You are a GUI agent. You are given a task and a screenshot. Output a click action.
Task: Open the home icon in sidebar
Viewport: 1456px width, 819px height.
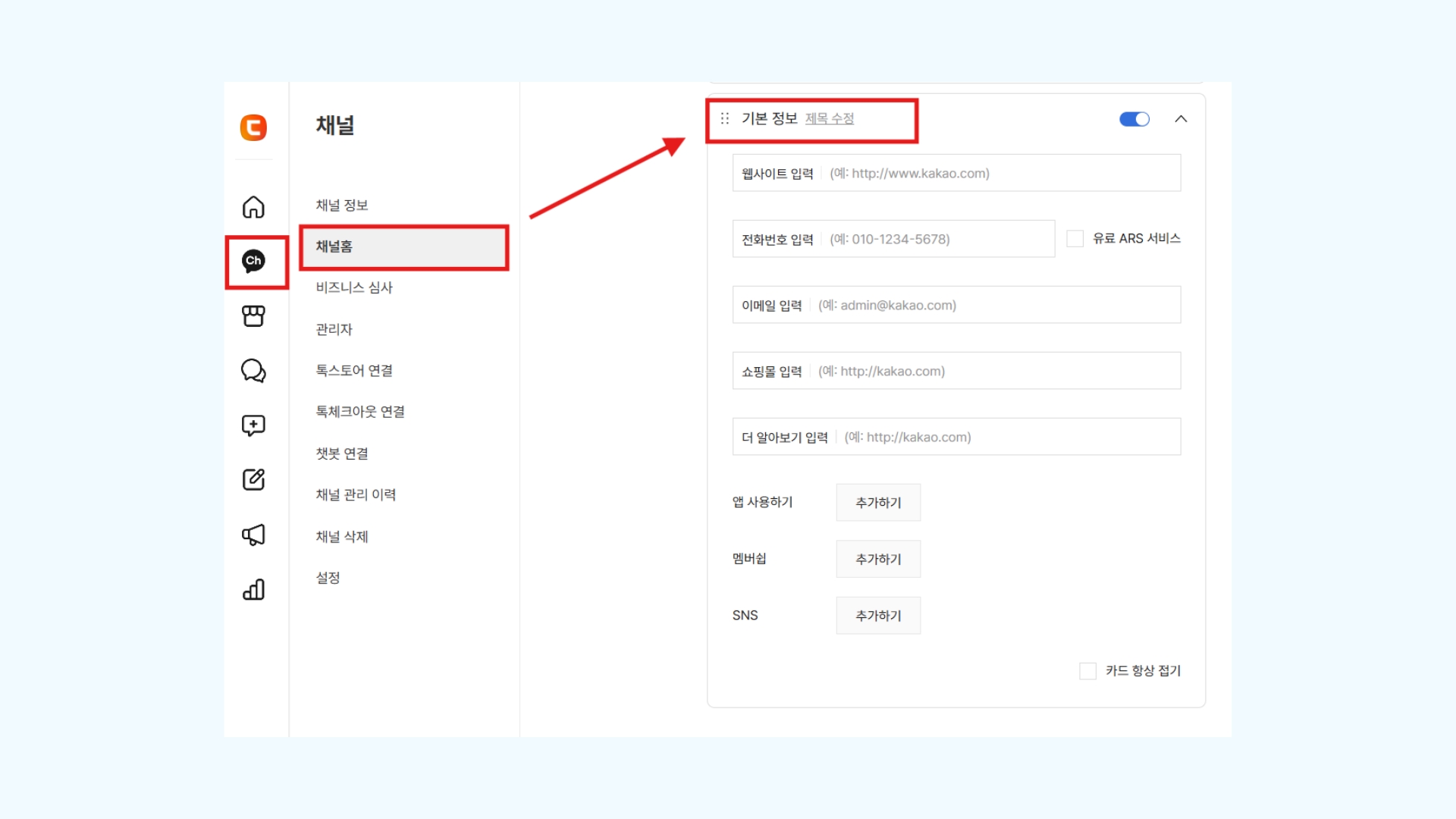point(253,207)
